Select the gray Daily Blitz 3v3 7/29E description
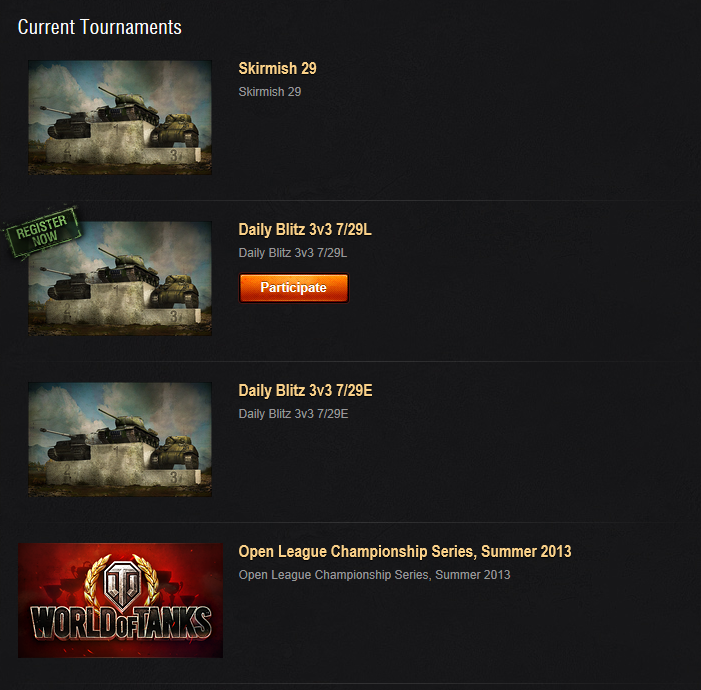The image size is (701, 690). coord(293,414)
